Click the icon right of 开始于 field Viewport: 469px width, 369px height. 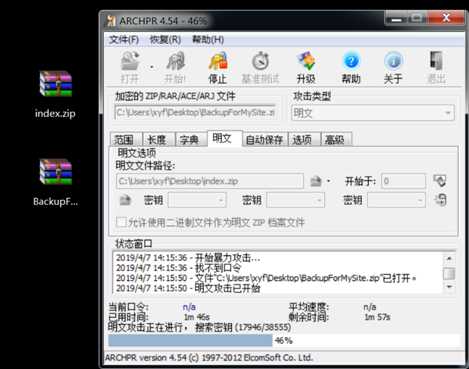440,181
